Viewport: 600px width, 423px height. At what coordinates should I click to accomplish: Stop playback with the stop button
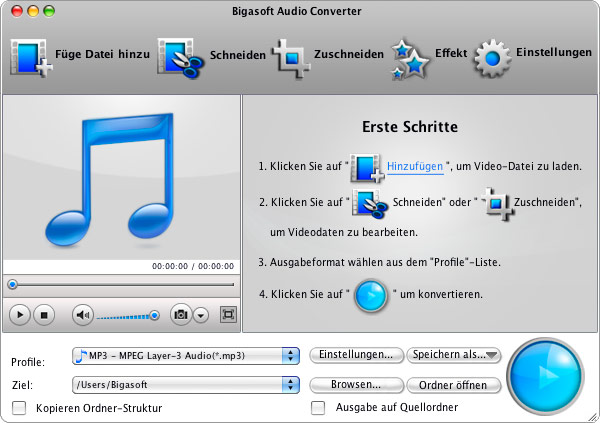(44, 315)
